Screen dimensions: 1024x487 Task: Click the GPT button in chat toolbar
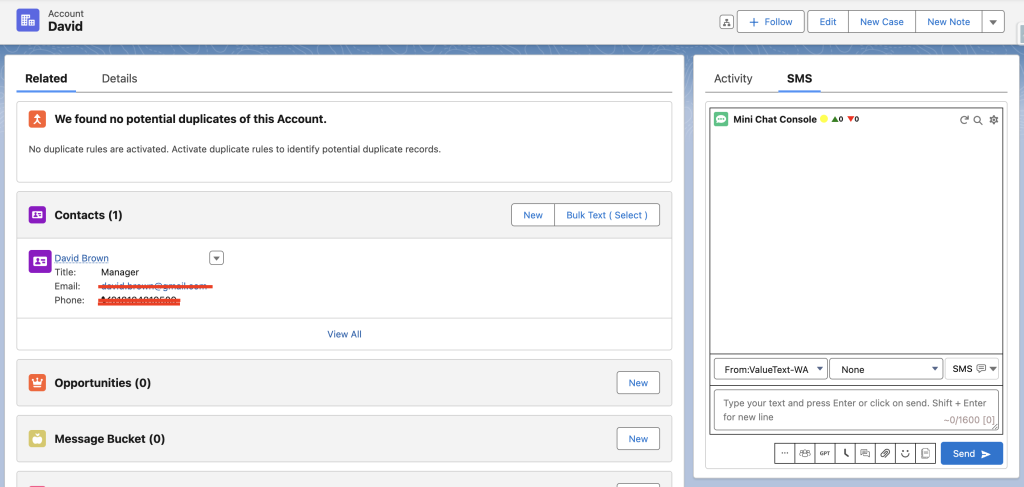(x=825, y=454)
